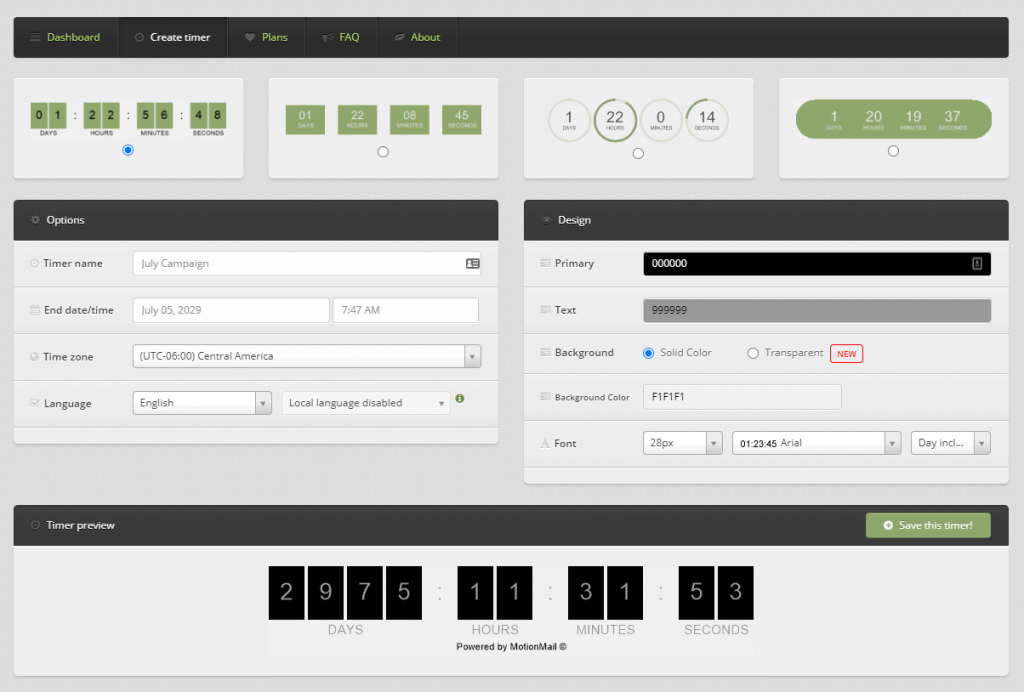This screenshot has width=1024, height=692.
Task: Click the Time zone dropdown arrow
Action: point(472,356)
